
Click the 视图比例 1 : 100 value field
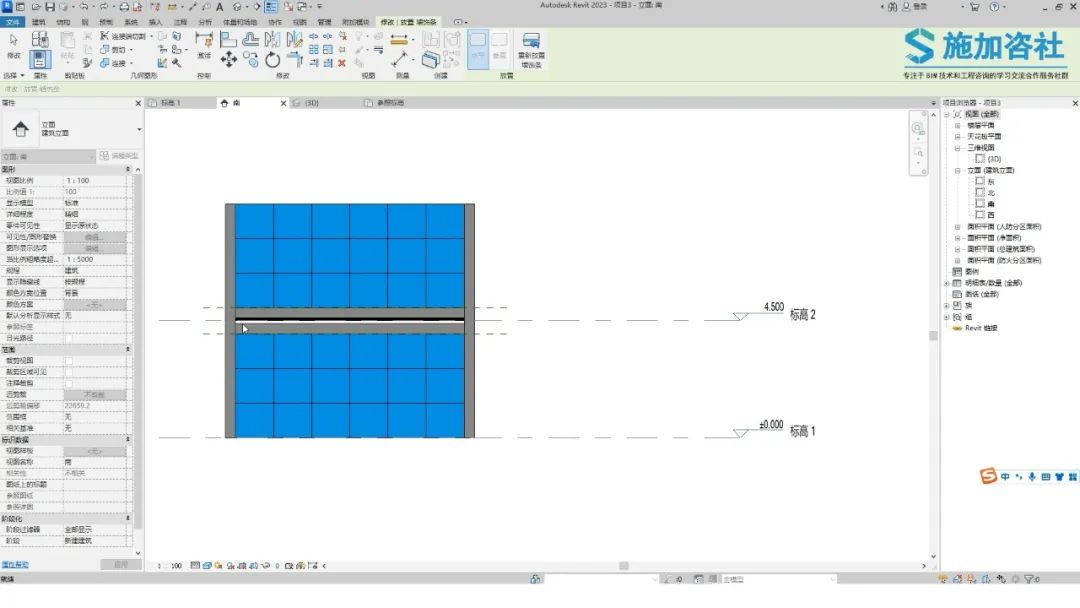coord(95,180)
